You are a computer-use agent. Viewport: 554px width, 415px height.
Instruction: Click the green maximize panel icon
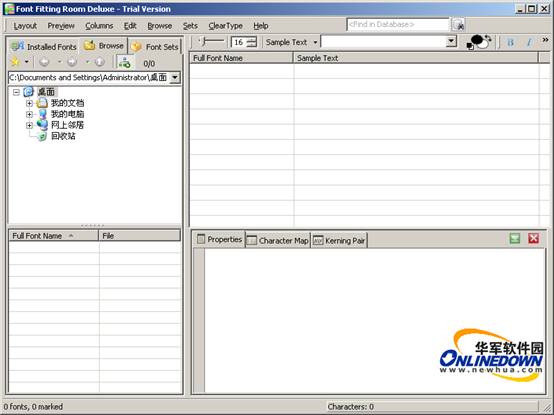pos(515,239)
